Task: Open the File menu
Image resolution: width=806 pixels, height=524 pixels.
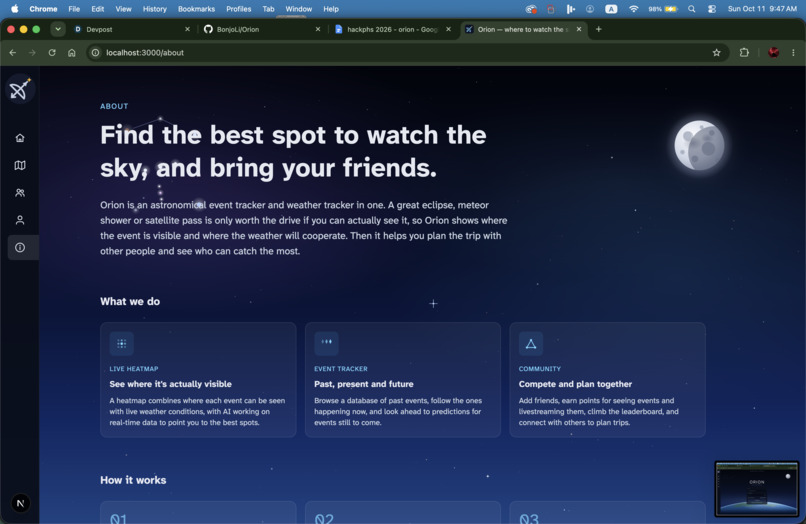Action: (74, 9)
